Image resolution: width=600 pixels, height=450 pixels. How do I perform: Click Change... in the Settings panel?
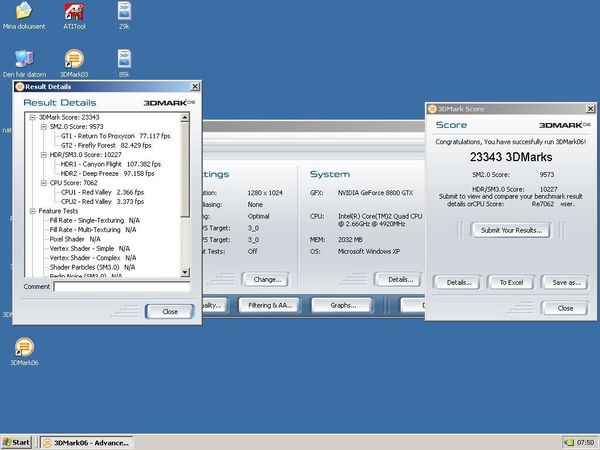click(x=266, y=280)
